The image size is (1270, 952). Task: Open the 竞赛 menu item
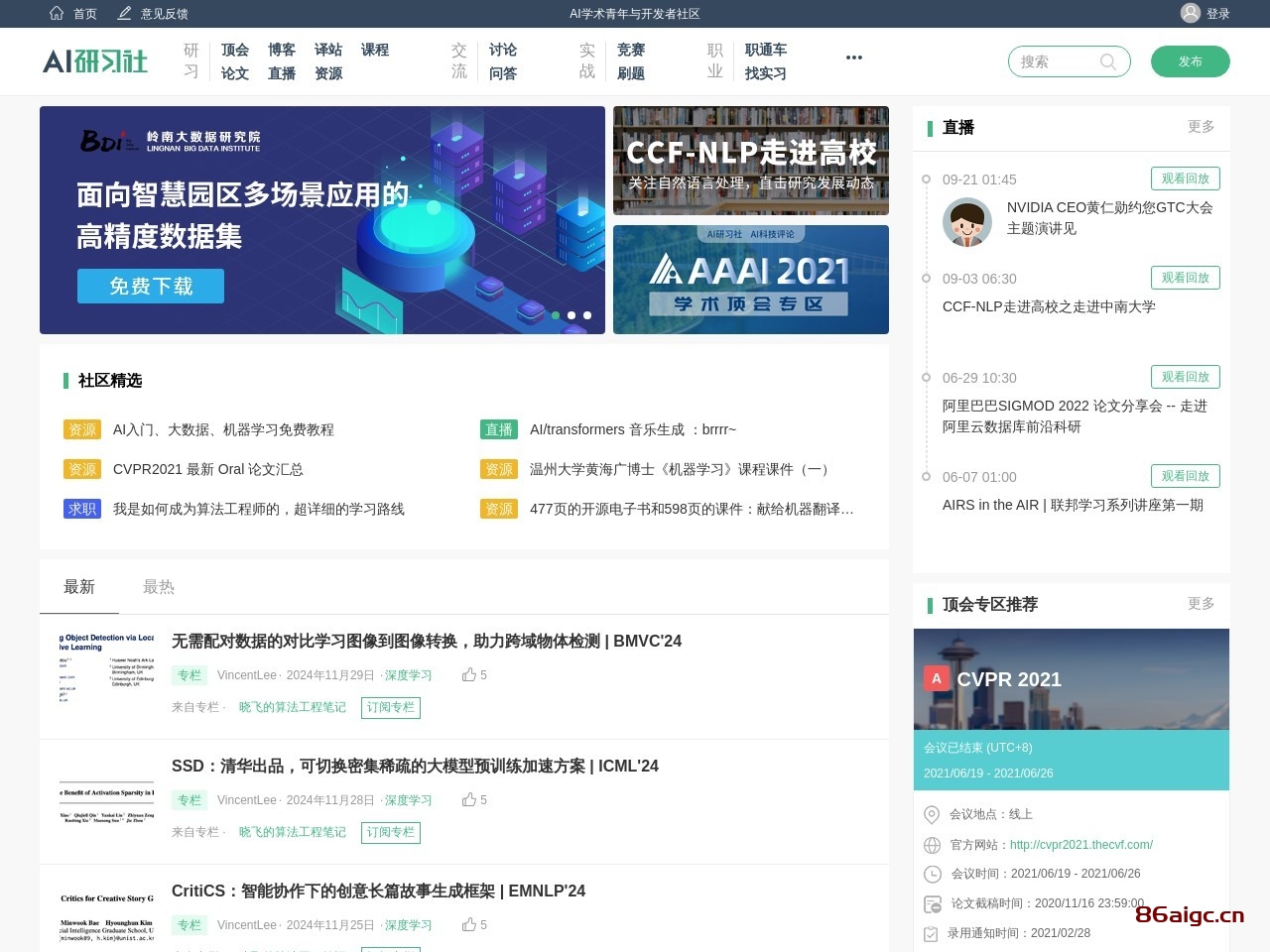(631, 50)
